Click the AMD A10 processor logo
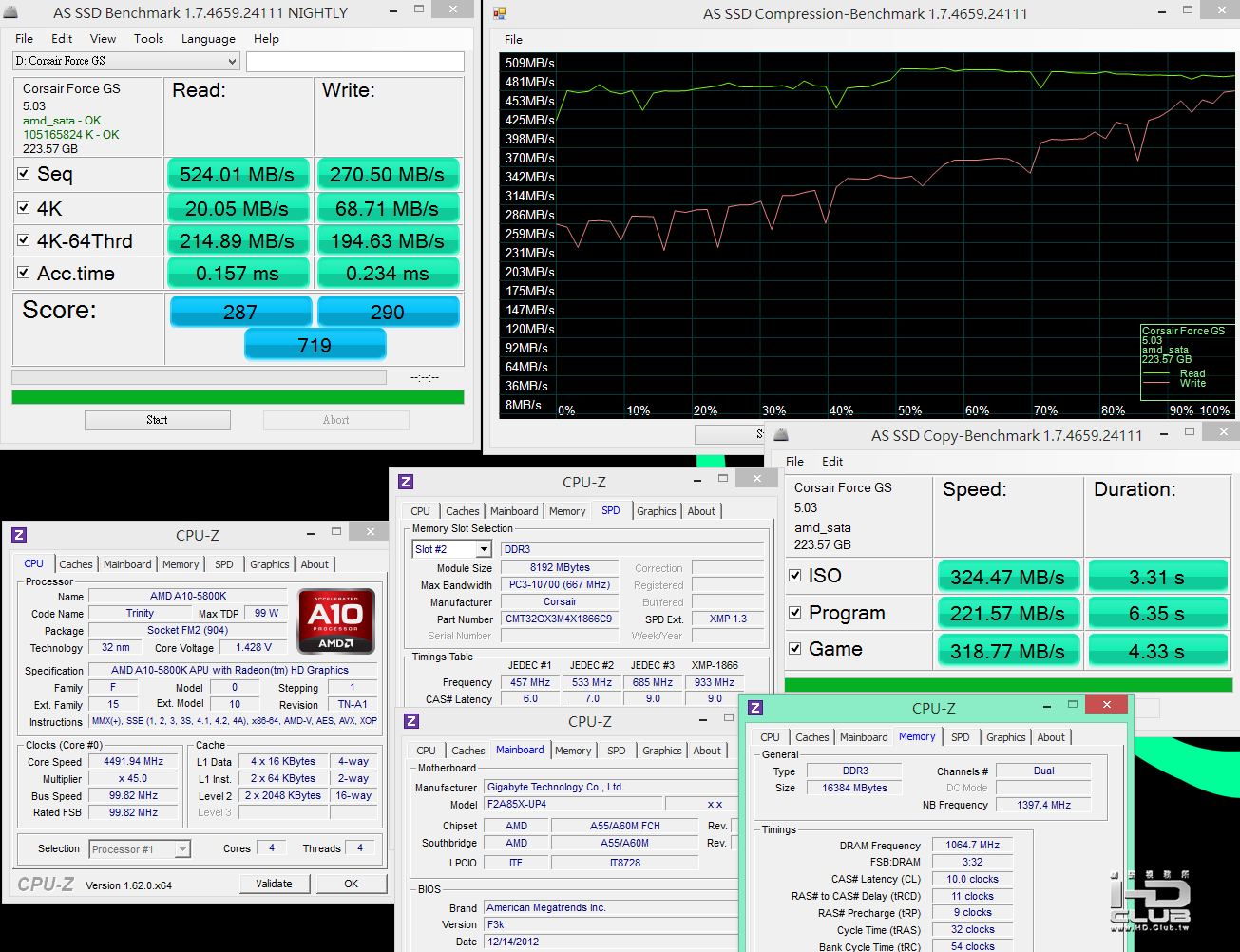This screenshot has width=1240, height=952. click(x=335, y=620)
